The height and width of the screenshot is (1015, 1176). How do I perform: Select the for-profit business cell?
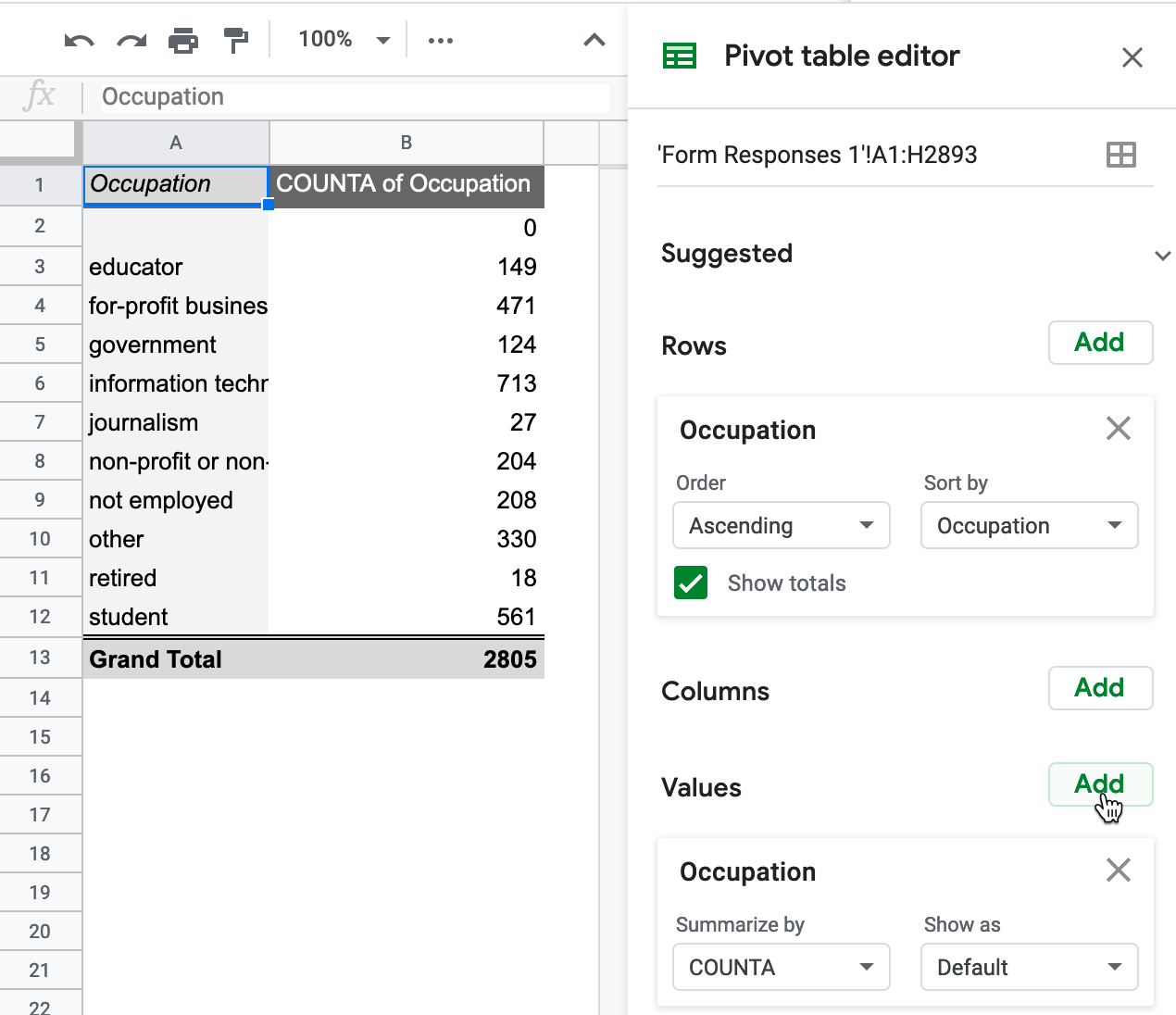pyautogui.click(x=176, y=306)
